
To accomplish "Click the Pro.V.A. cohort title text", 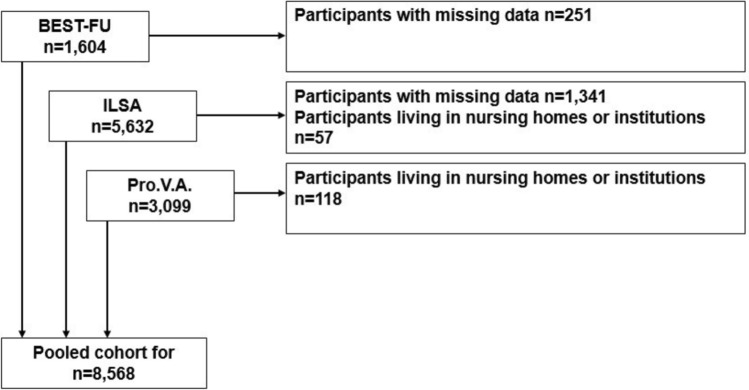I will [160, 185].
